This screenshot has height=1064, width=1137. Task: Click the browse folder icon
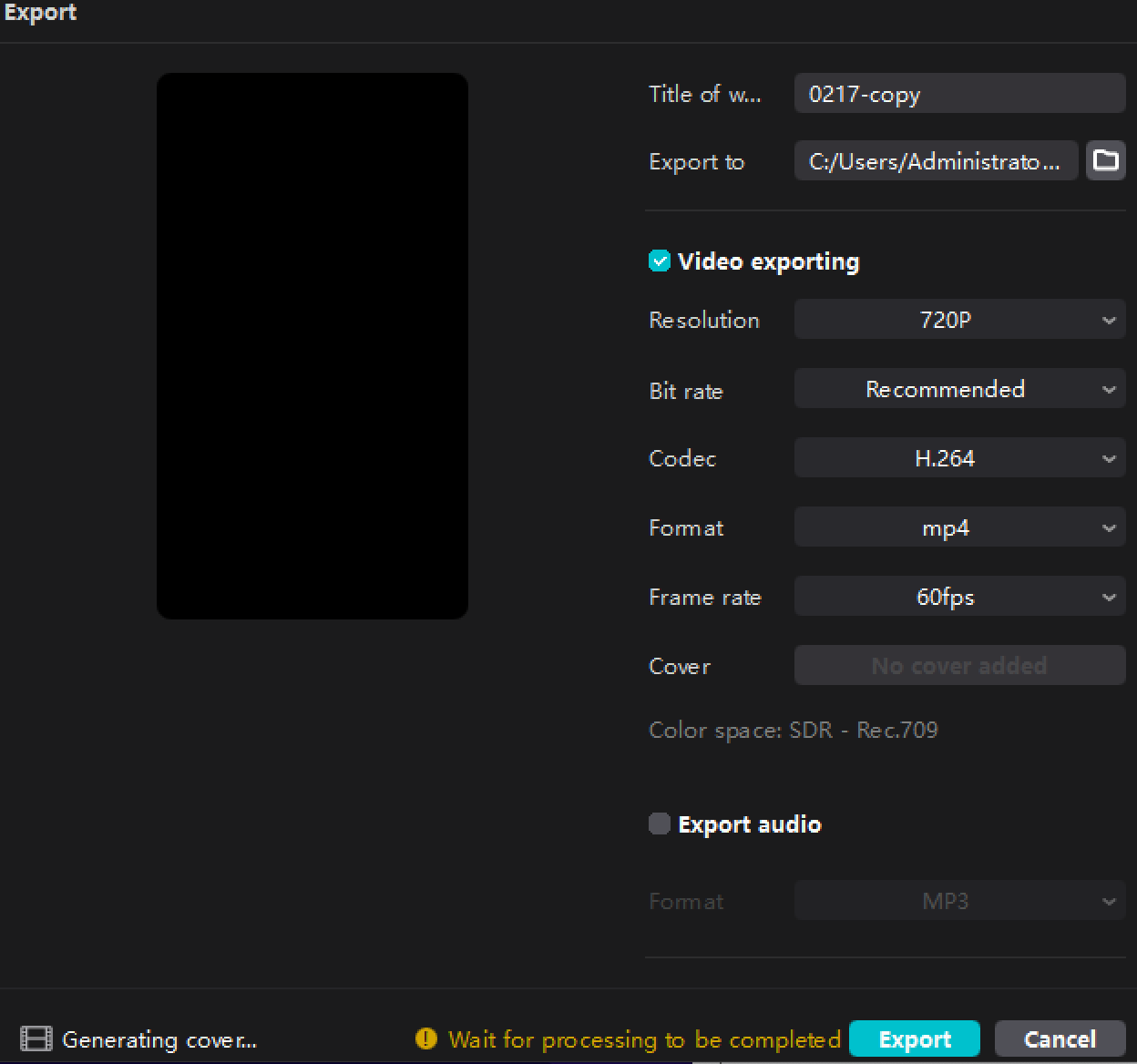coord(1105,160)
